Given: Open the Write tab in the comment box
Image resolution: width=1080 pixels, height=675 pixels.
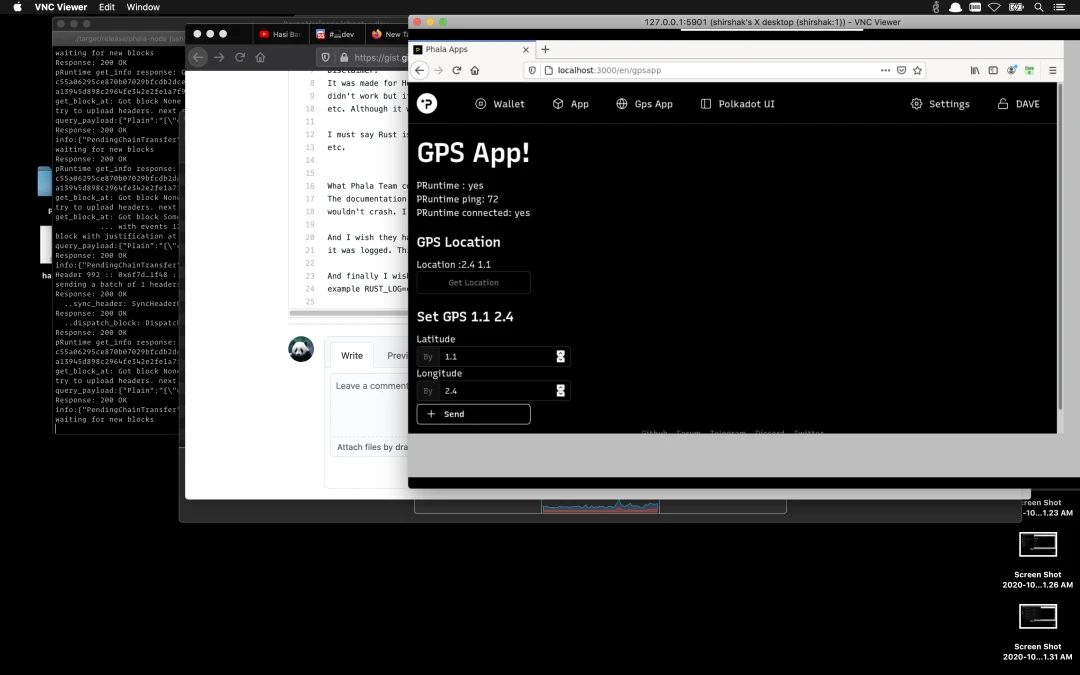Looking at the screenshot, I should click(352, 356).
